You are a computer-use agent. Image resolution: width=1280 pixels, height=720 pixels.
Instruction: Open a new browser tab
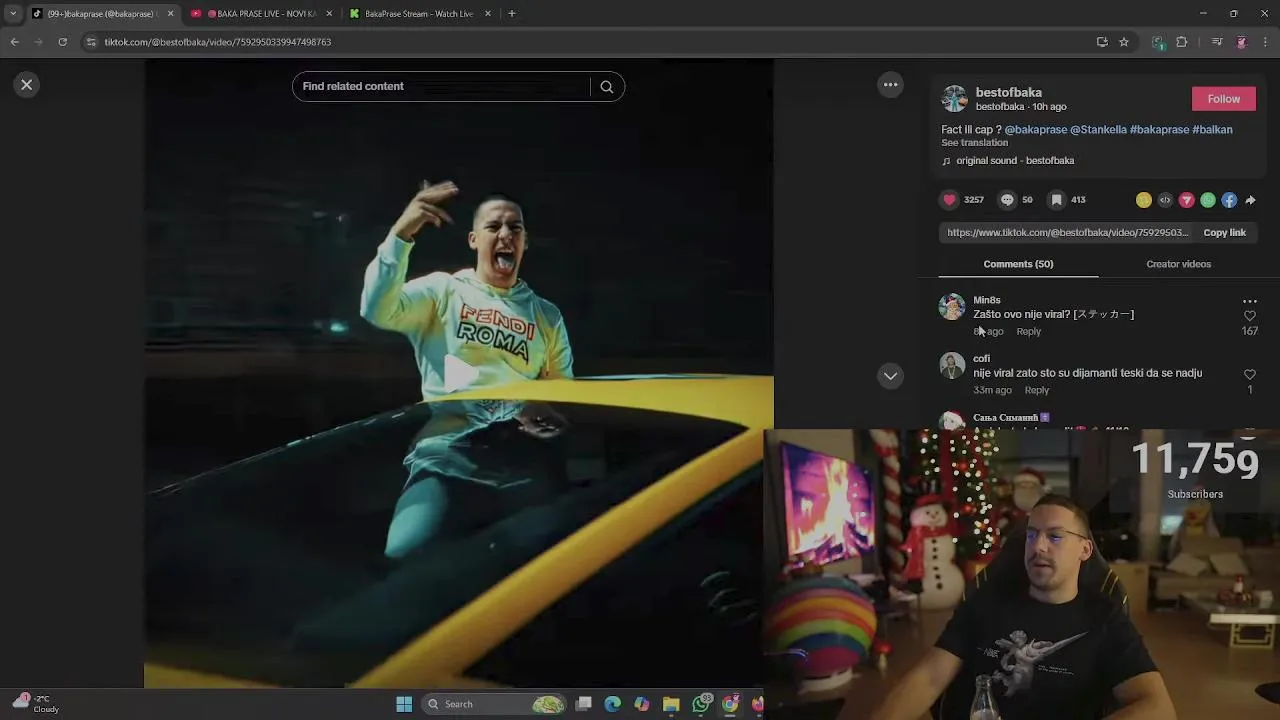pos(512,14)
